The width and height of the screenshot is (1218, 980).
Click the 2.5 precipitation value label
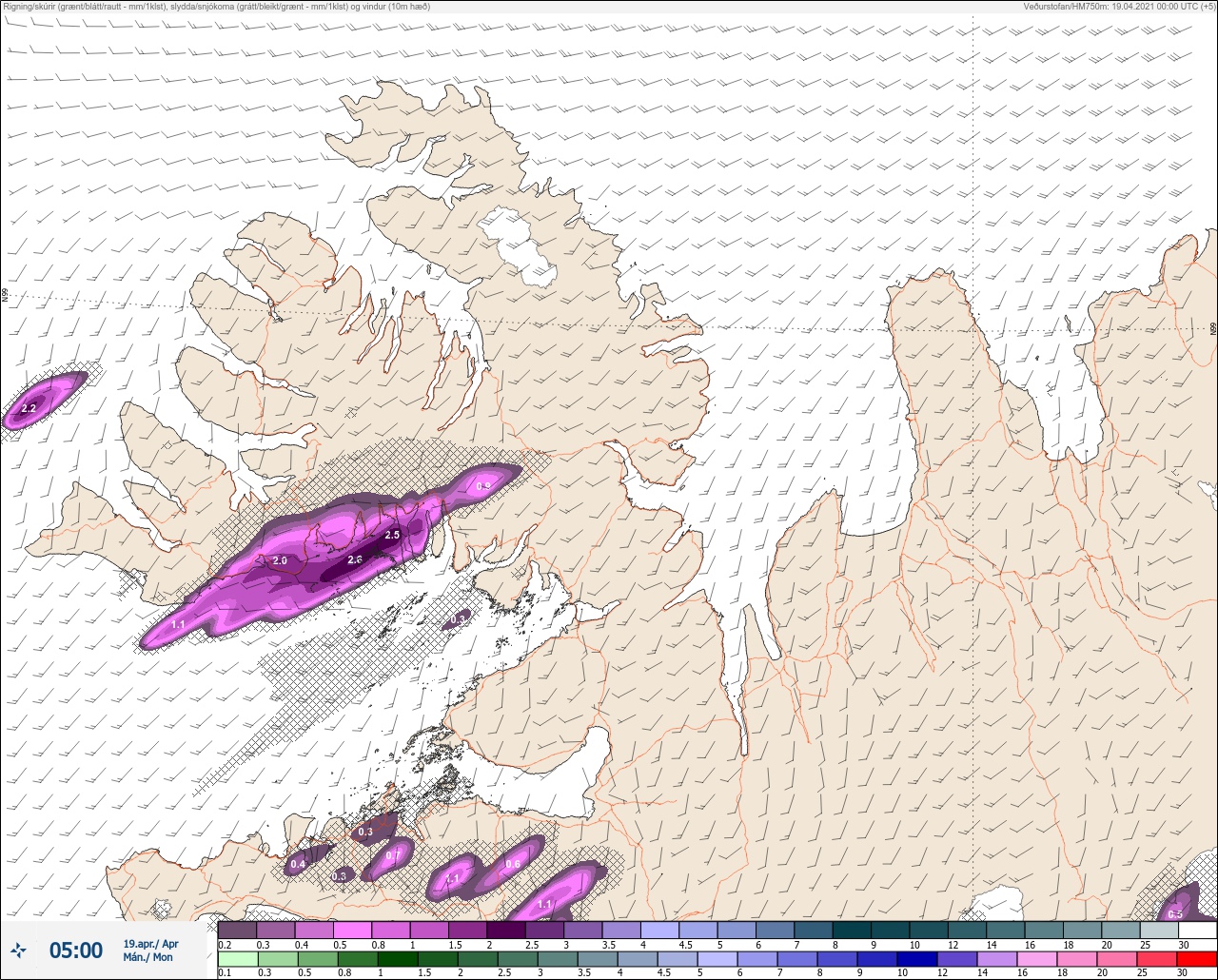(392, 536)
